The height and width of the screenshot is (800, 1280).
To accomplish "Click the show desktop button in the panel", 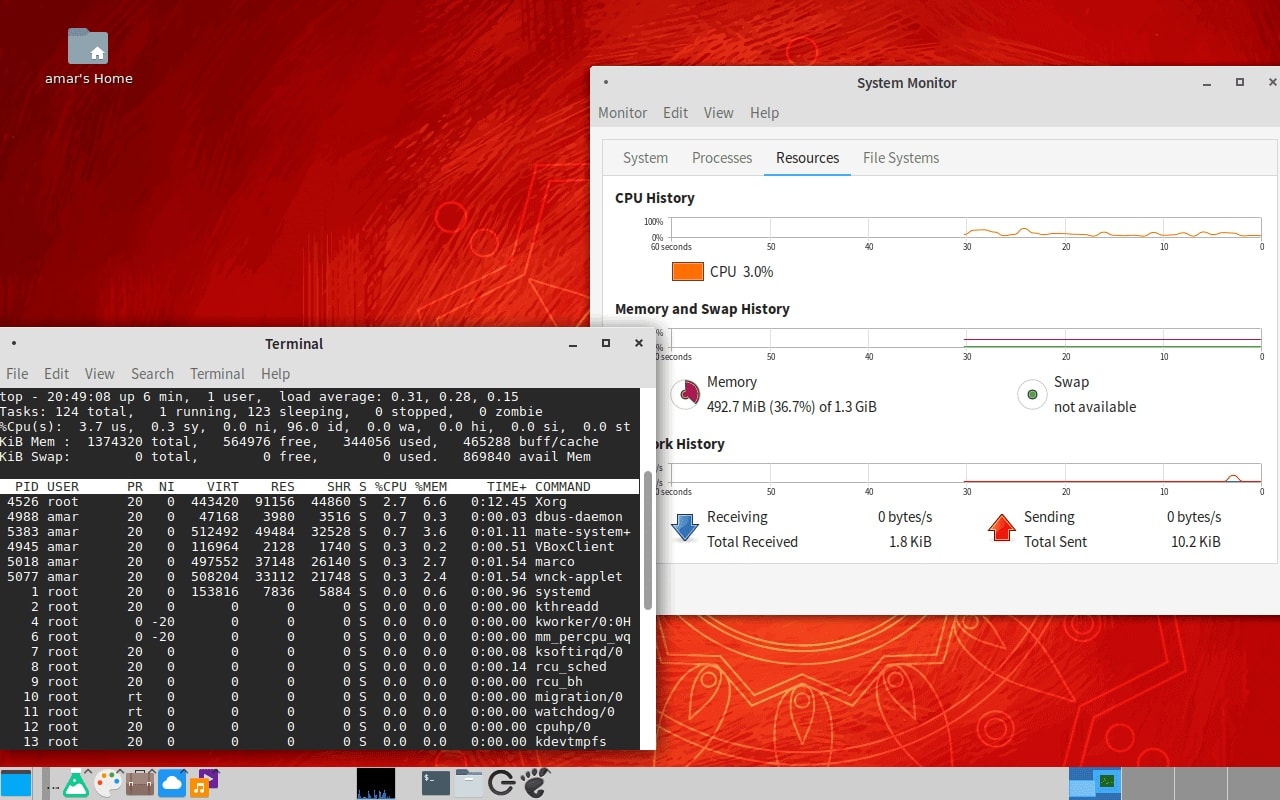I will (16, 783).
